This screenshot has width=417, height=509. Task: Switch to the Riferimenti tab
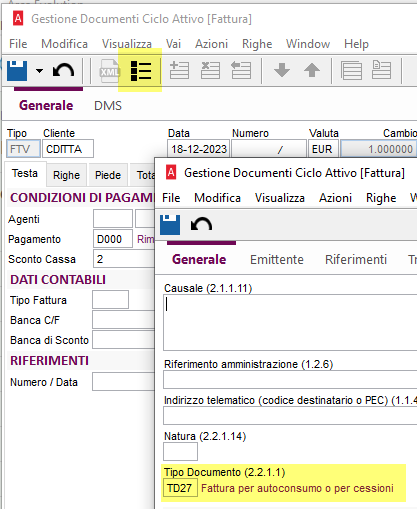(x=356, y=260)
